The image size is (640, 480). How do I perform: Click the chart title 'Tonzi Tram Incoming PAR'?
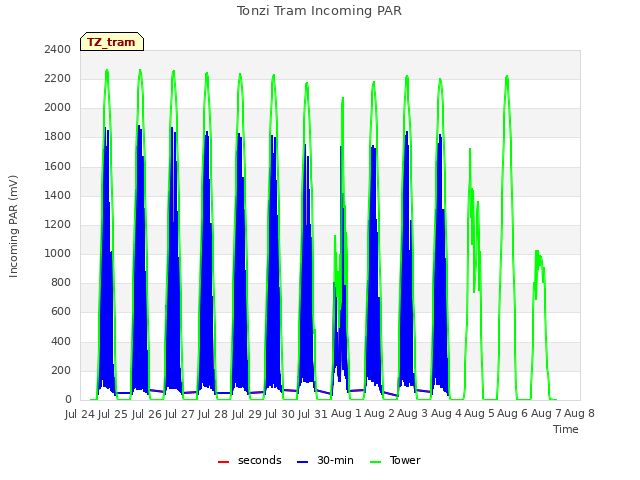tap(320, 11)
